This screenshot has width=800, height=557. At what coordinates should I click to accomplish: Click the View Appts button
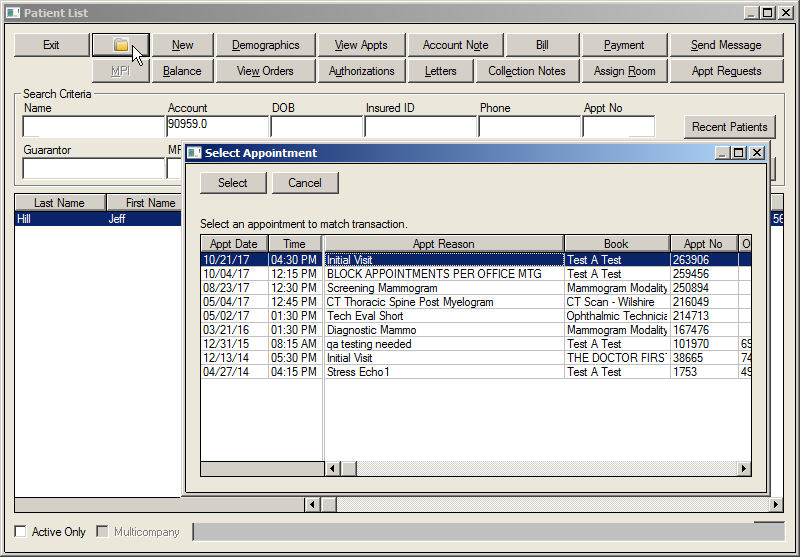click(360, 45)
